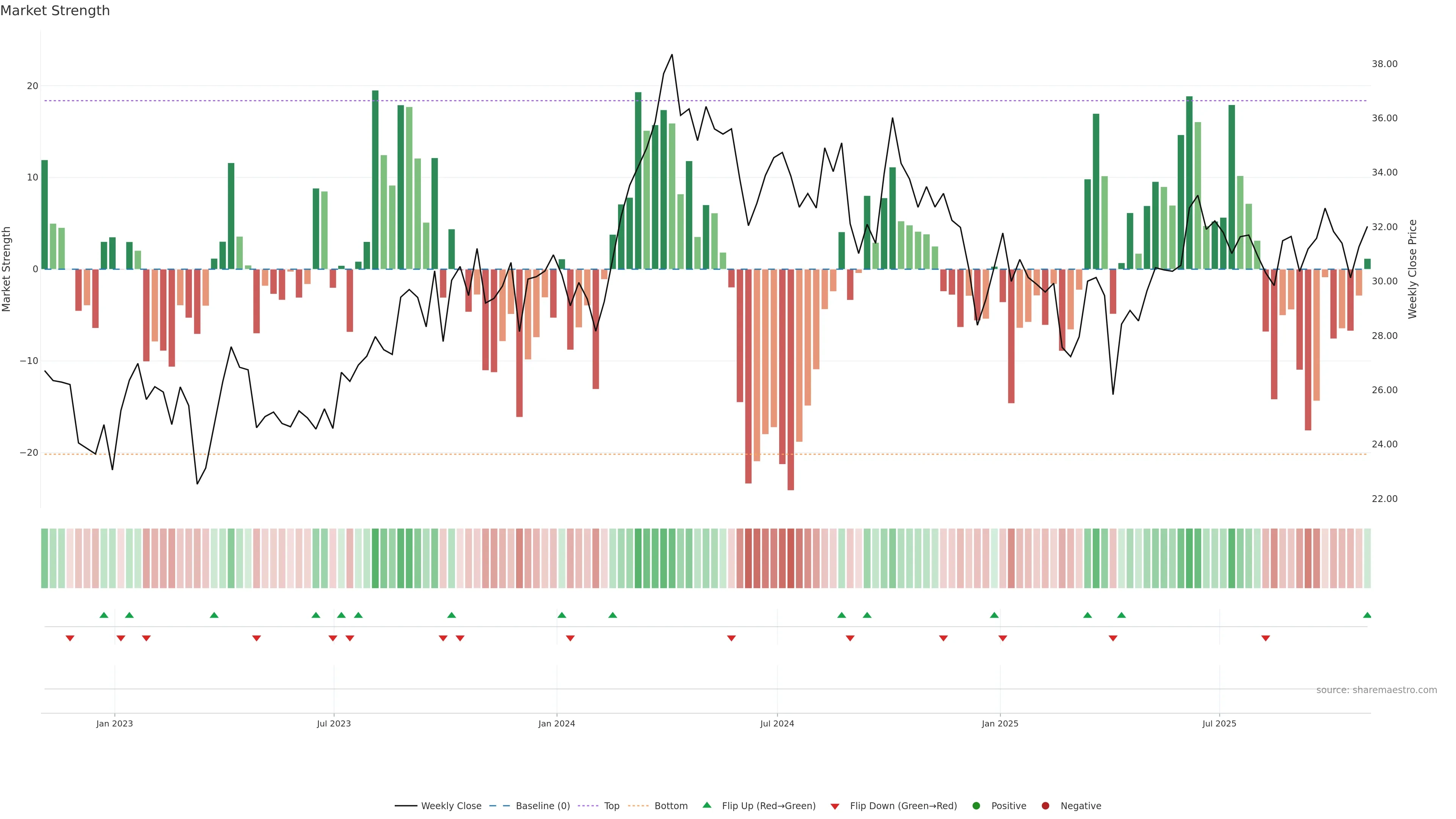Click the leftmost green heatmap strip cell

(x=45, y=558)
